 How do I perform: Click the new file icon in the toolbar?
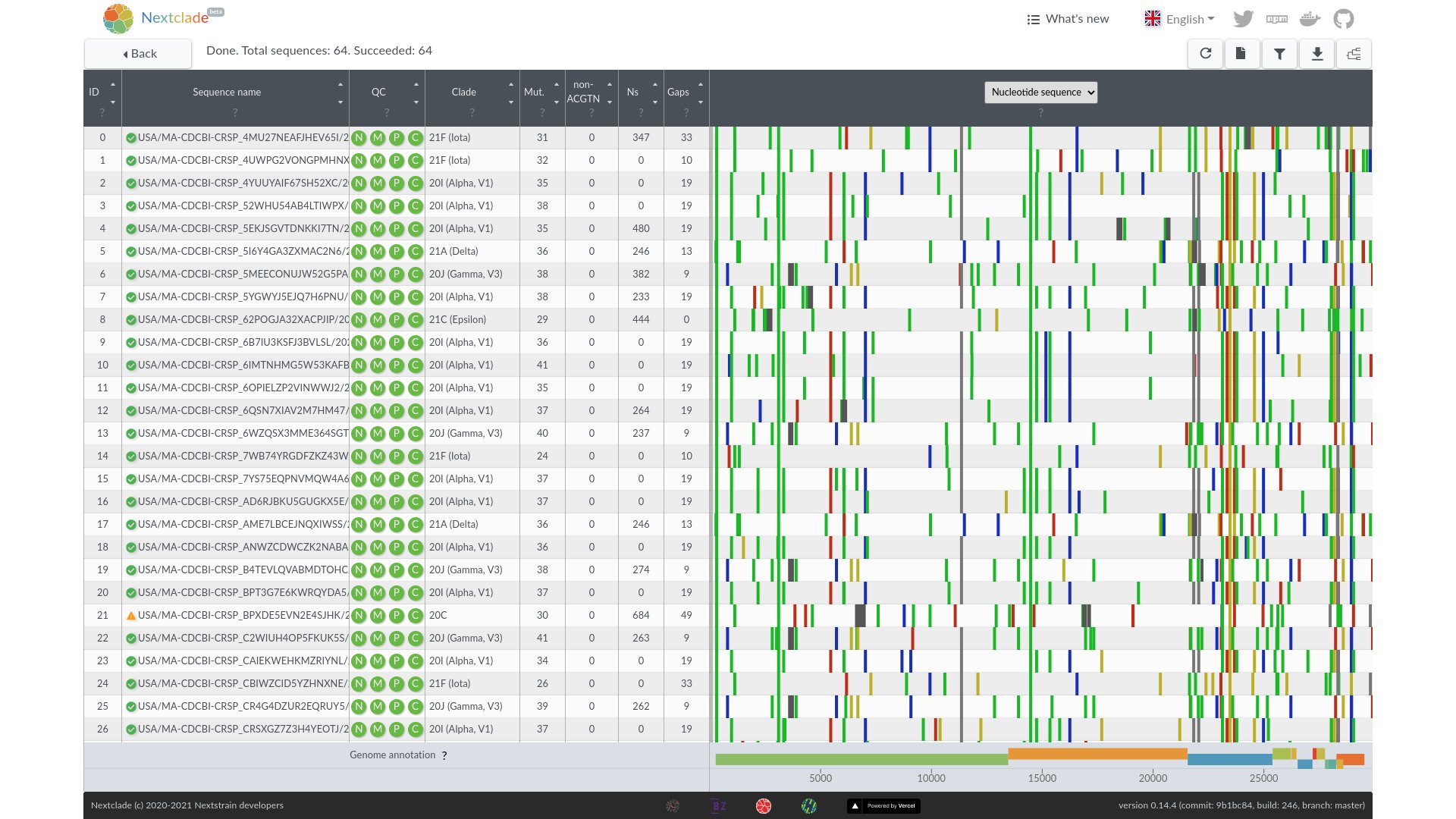click(x=1242, y=54)
